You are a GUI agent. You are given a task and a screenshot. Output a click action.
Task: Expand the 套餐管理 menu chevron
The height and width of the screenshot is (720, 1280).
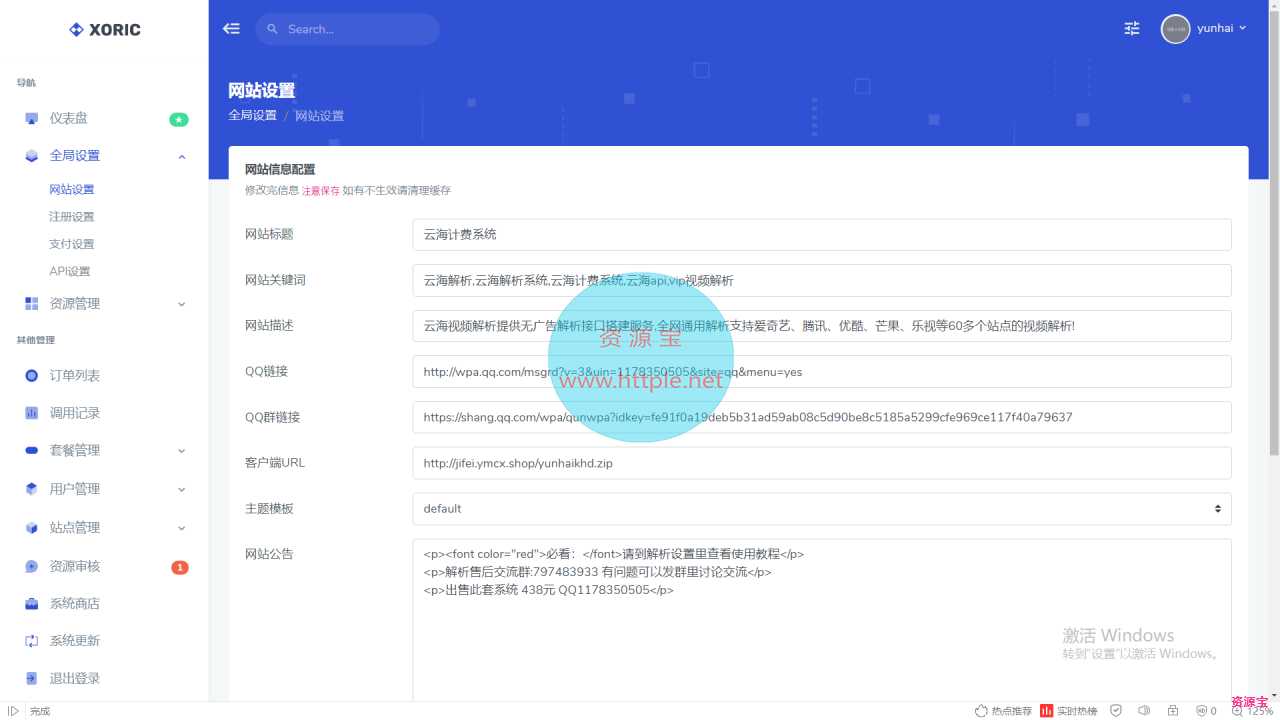(x=182, y=451)
